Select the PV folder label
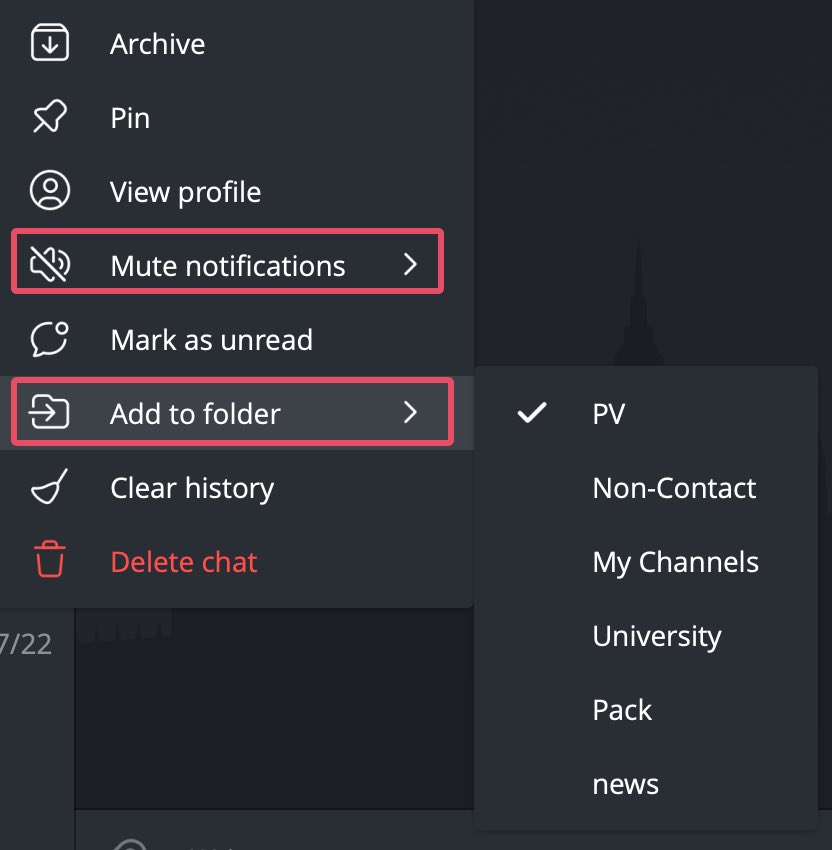Viewport: 832px width, 850px height. pyautogui.click(x=609, y=414)
